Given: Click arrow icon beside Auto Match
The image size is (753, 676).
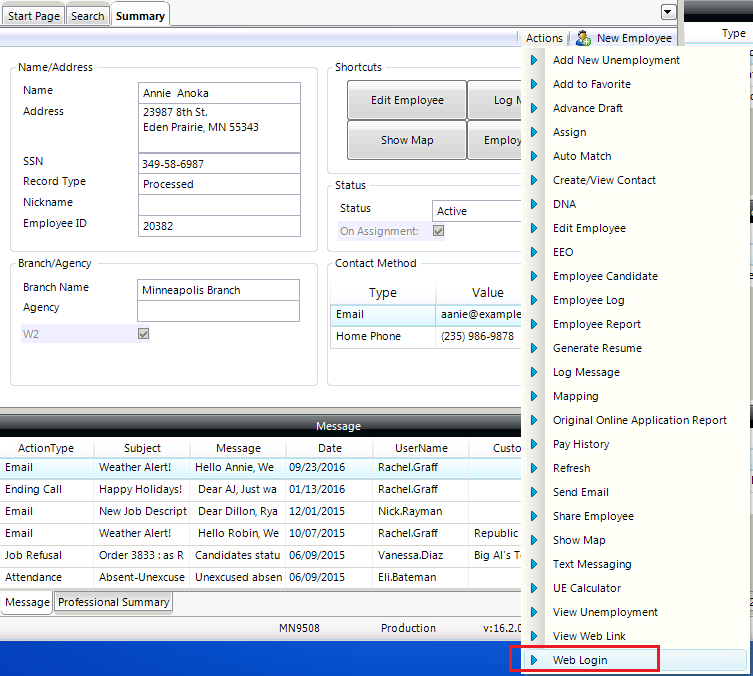Looking at the screenshot, I should 534,156.
